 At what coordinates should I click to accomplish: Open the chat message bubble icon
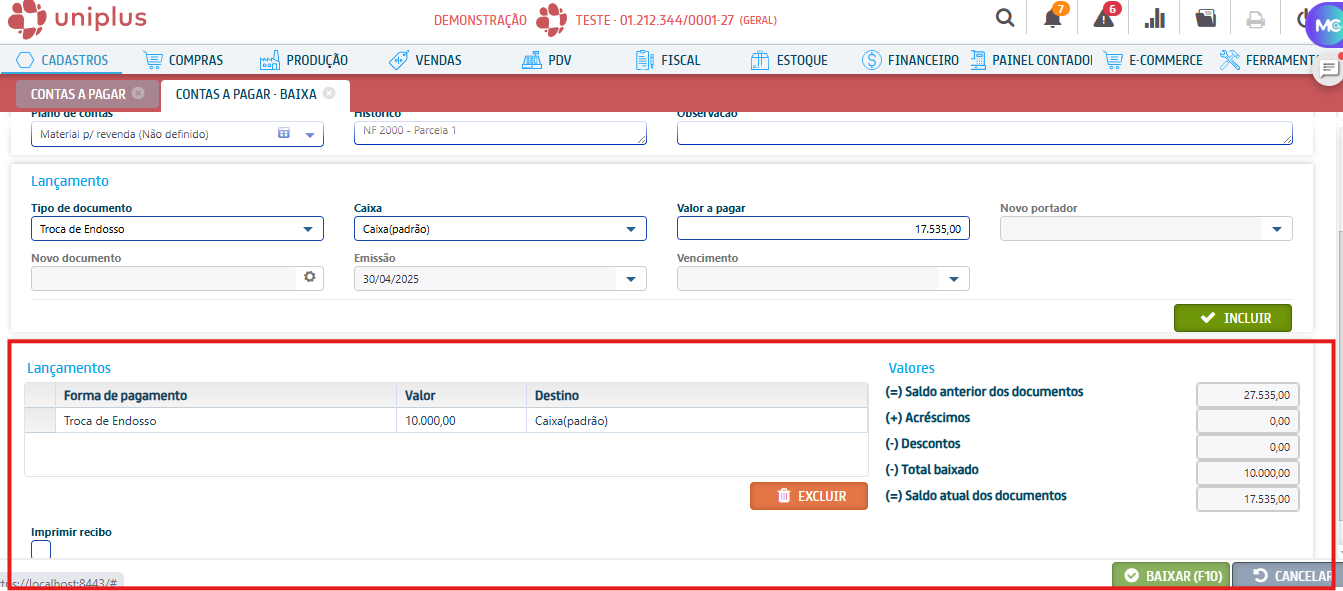[1328, 68]
